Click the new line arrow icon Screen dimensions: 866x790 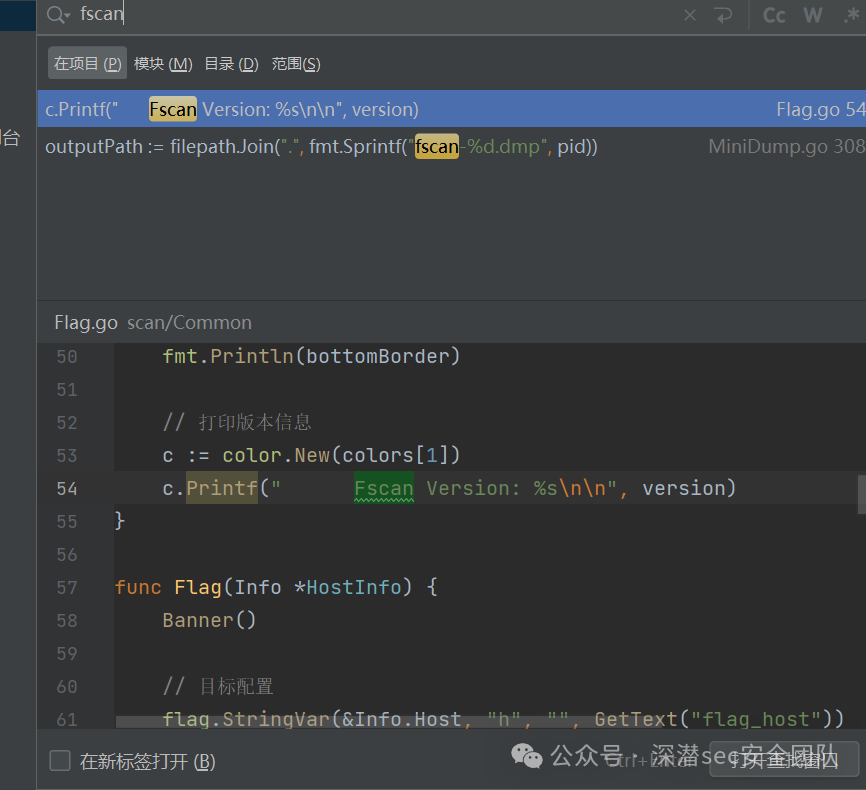(x=722, y=15)
